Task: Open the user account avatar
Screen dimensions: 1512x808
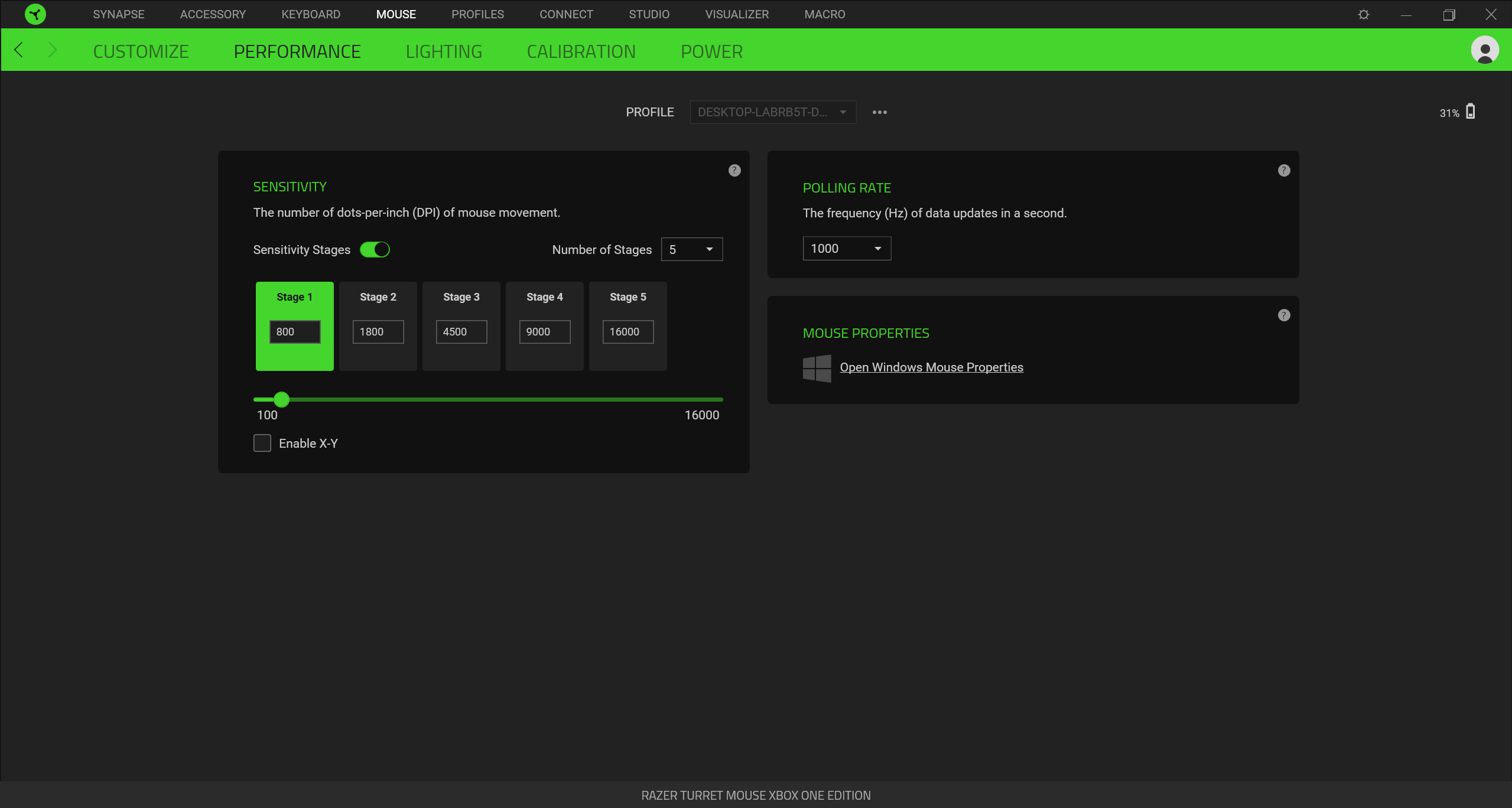Action: 1484,50
